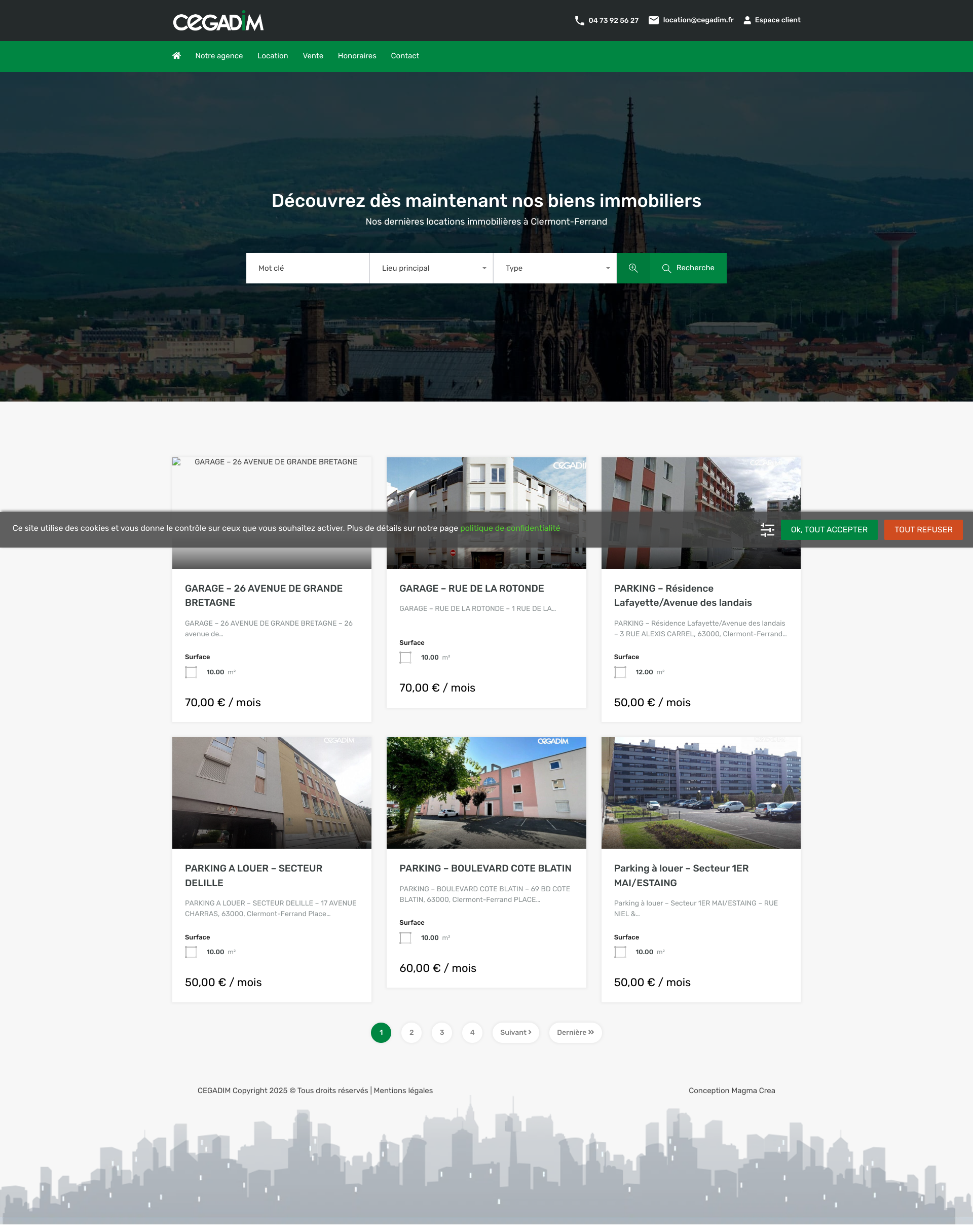
Task: Click the Secteur 1ER MAI/ESTAING parking lot photo
Action: coord(701,792)
